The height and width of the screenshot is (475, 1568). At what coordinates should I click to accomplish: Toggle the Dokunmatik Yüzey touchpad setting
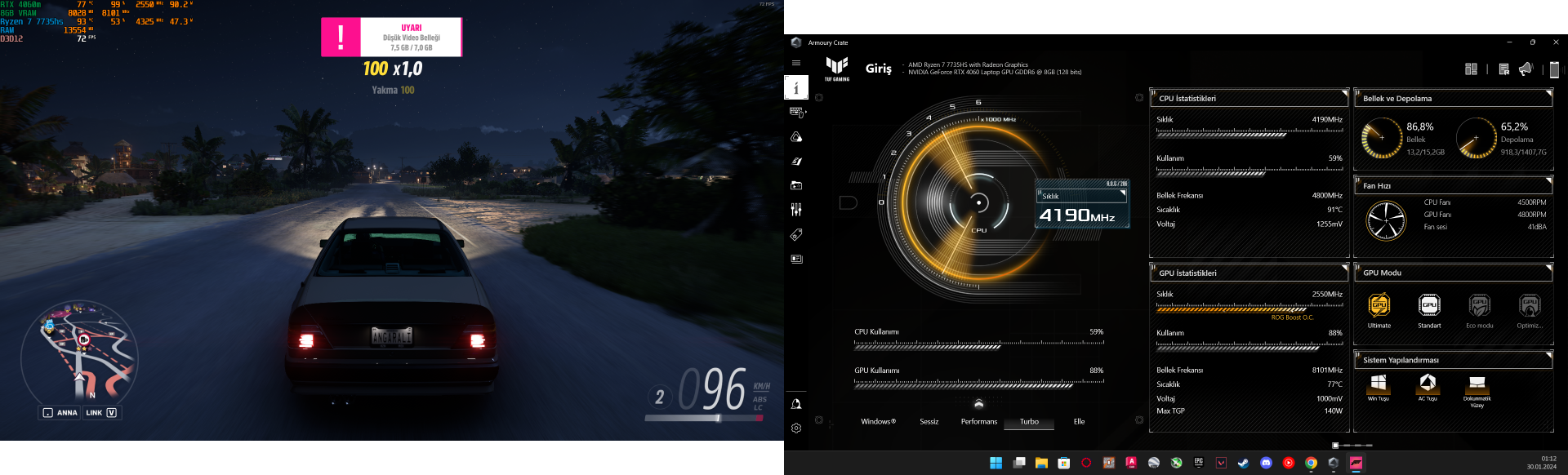coord(1477,390)
